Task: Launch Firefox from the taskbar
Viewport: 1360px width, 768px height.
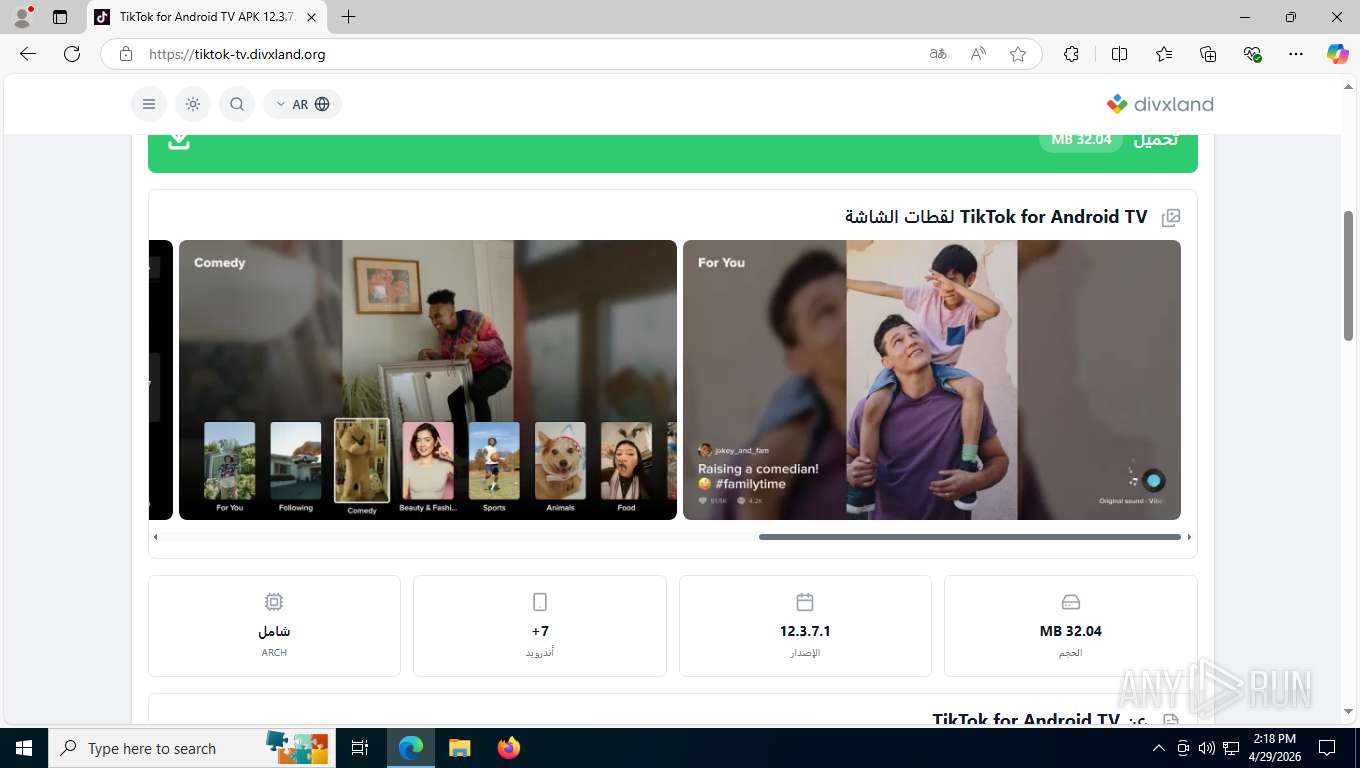Action: 509,748
